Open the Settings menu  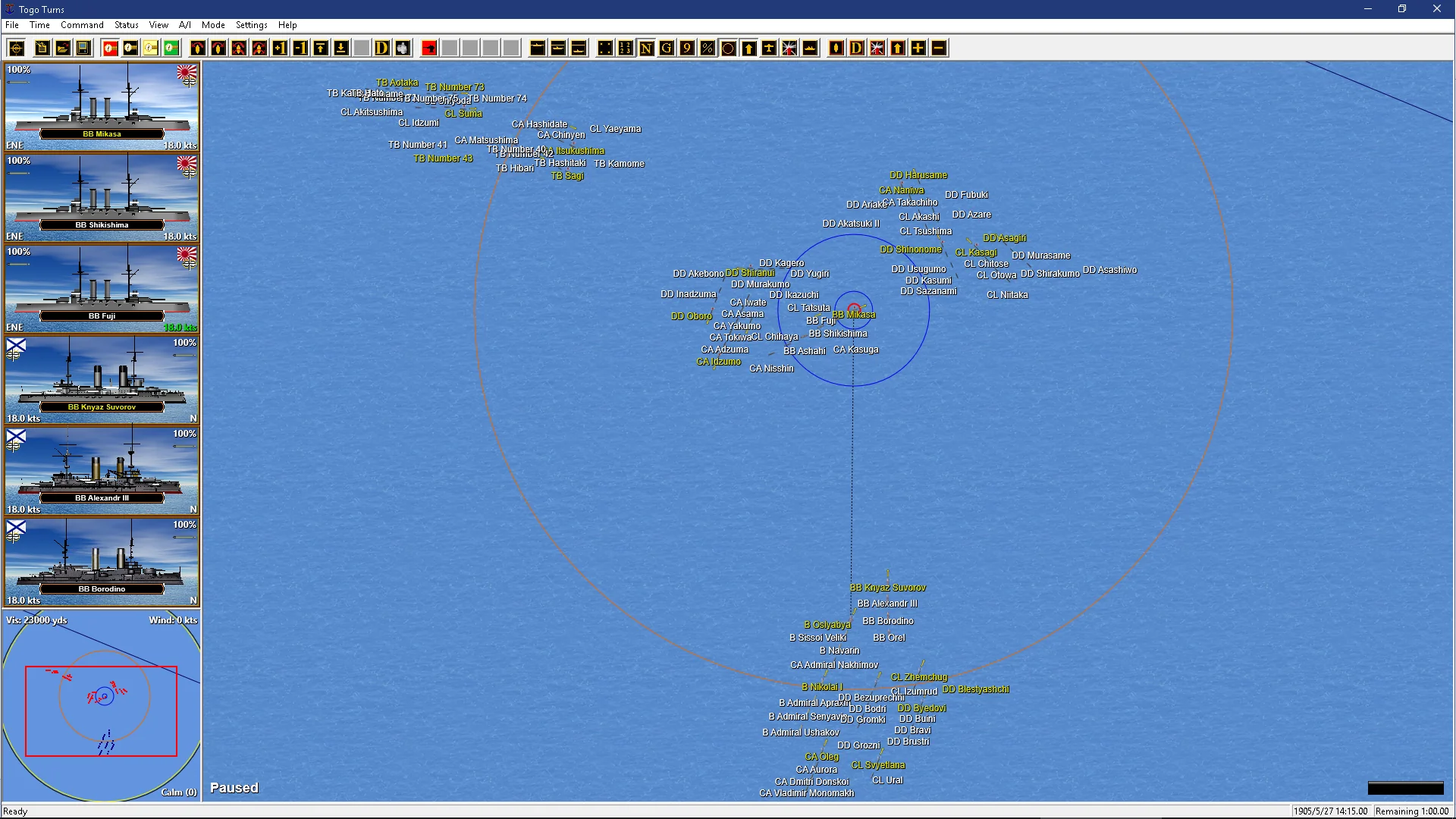(x=251, y=25)
